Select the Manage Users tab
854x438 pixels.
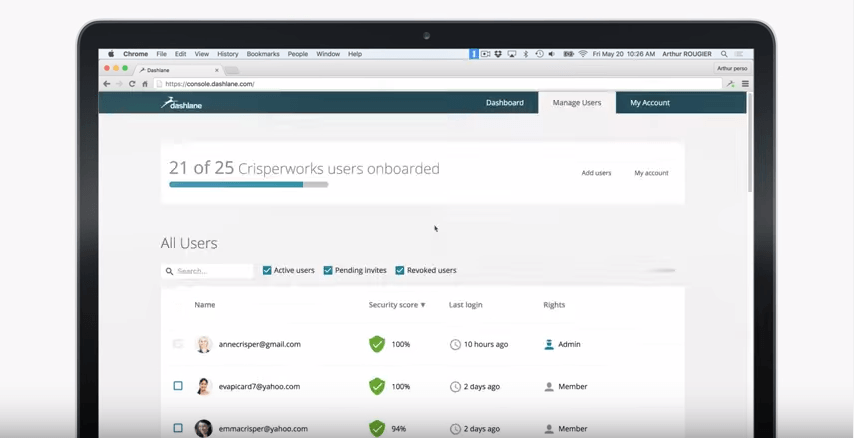tap(577, 102)
